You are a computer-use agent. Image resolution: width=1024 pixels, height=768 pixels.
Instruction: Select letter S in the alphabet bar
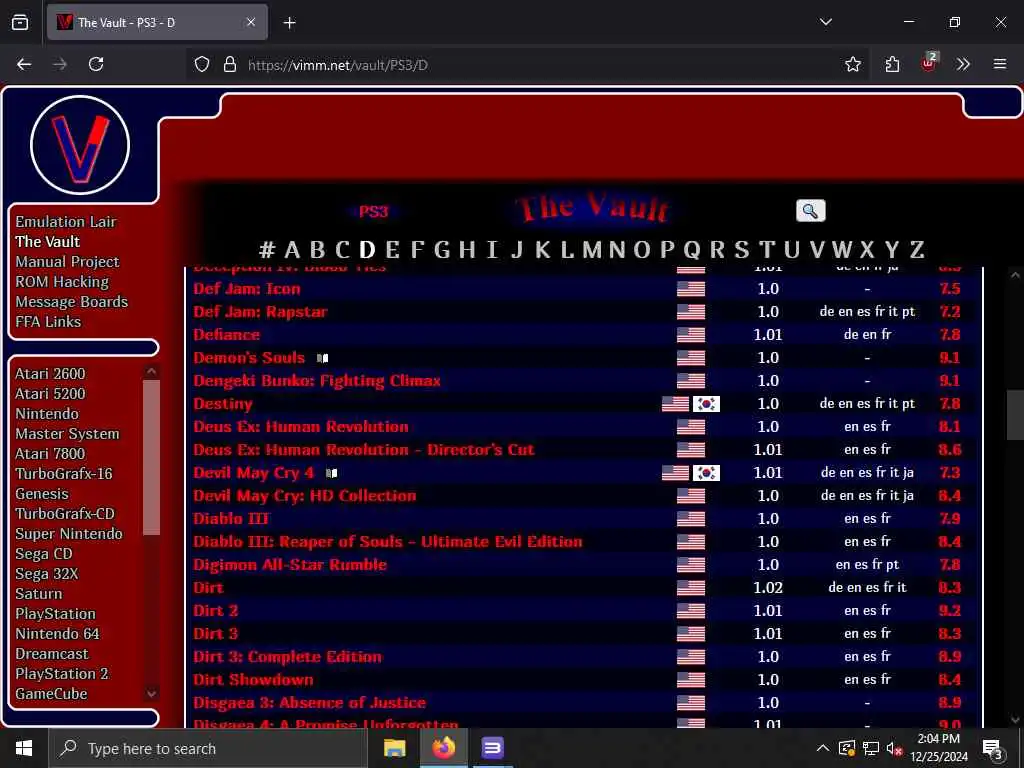click(741, 249)
